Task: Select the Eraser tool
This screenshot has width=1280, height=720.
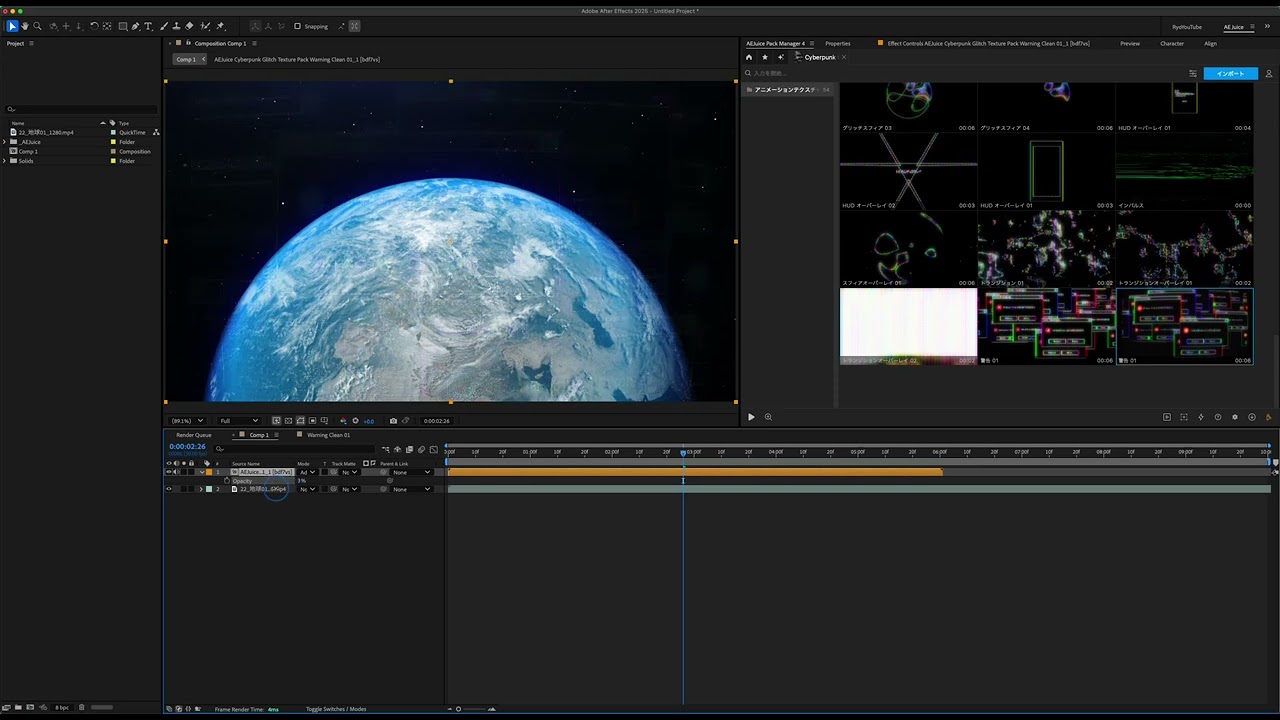Action: click(x=190, y=26)
